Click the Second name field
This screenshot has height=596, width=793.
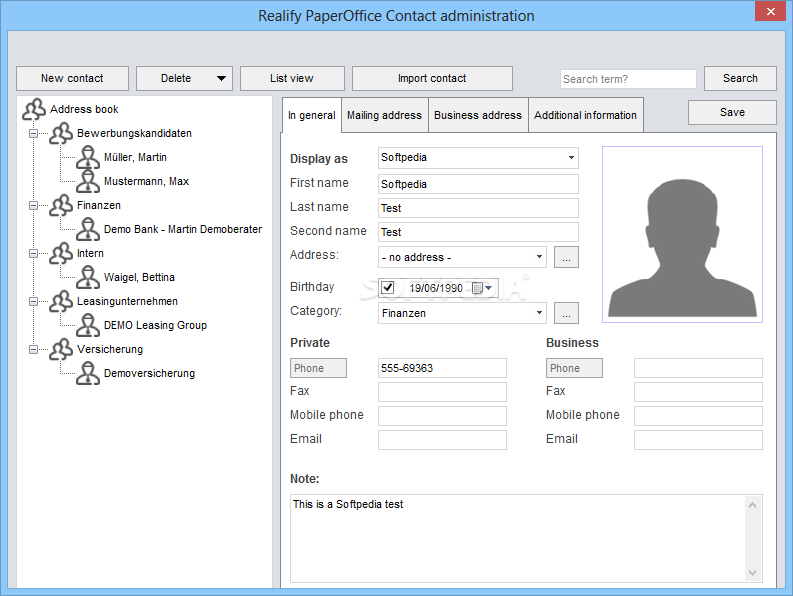(478, 232)
